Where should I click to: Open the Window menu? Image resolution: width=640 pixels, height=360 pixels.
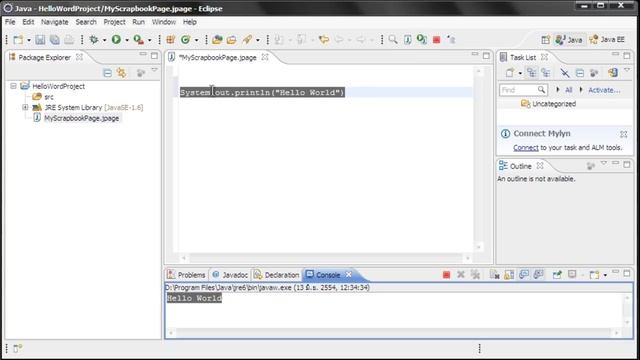(x=164, y=22)
